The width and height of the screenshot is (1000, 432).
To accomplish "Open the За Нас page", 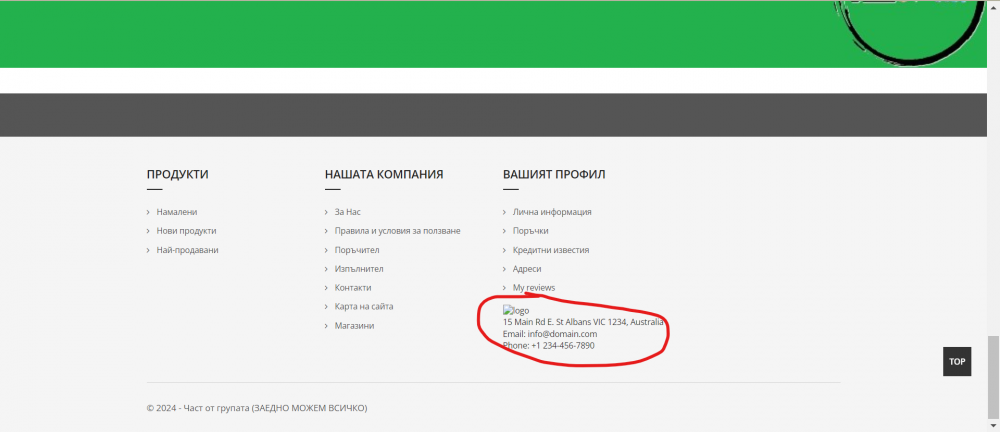I will (x=348, y=212).
